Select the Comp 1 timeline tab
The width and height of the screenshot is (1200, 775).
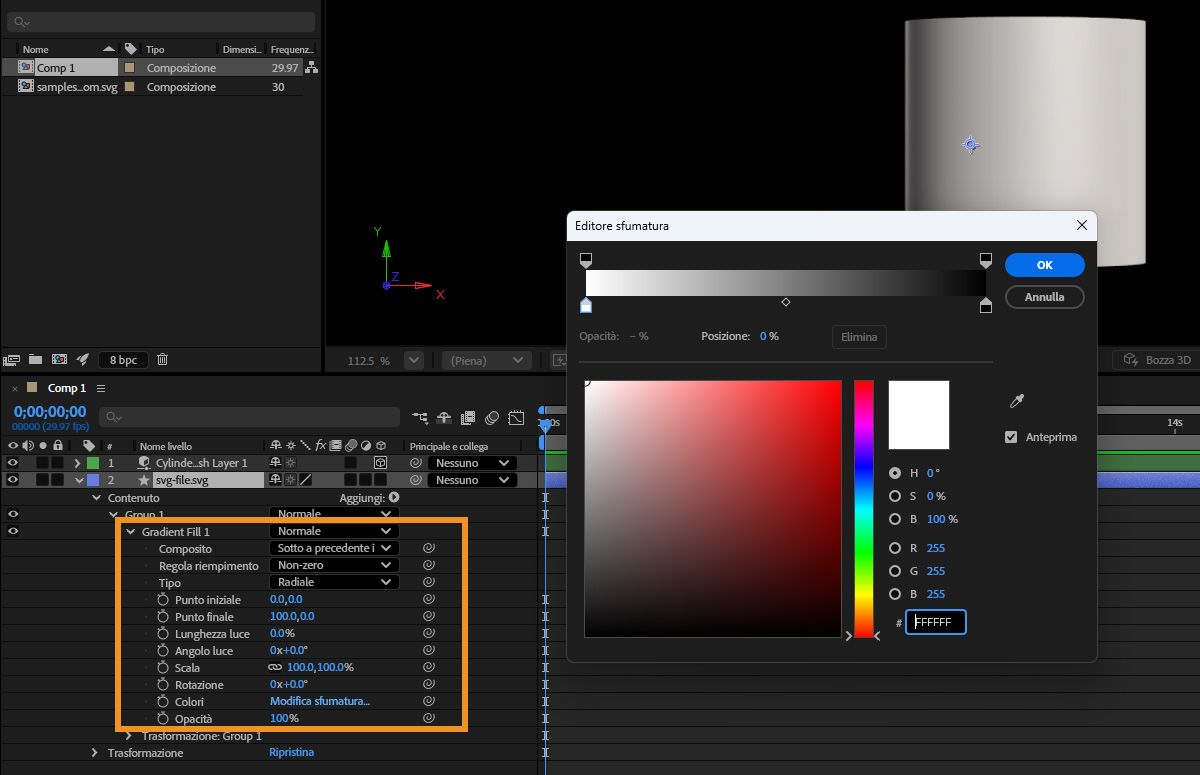[x=67, y=388]
